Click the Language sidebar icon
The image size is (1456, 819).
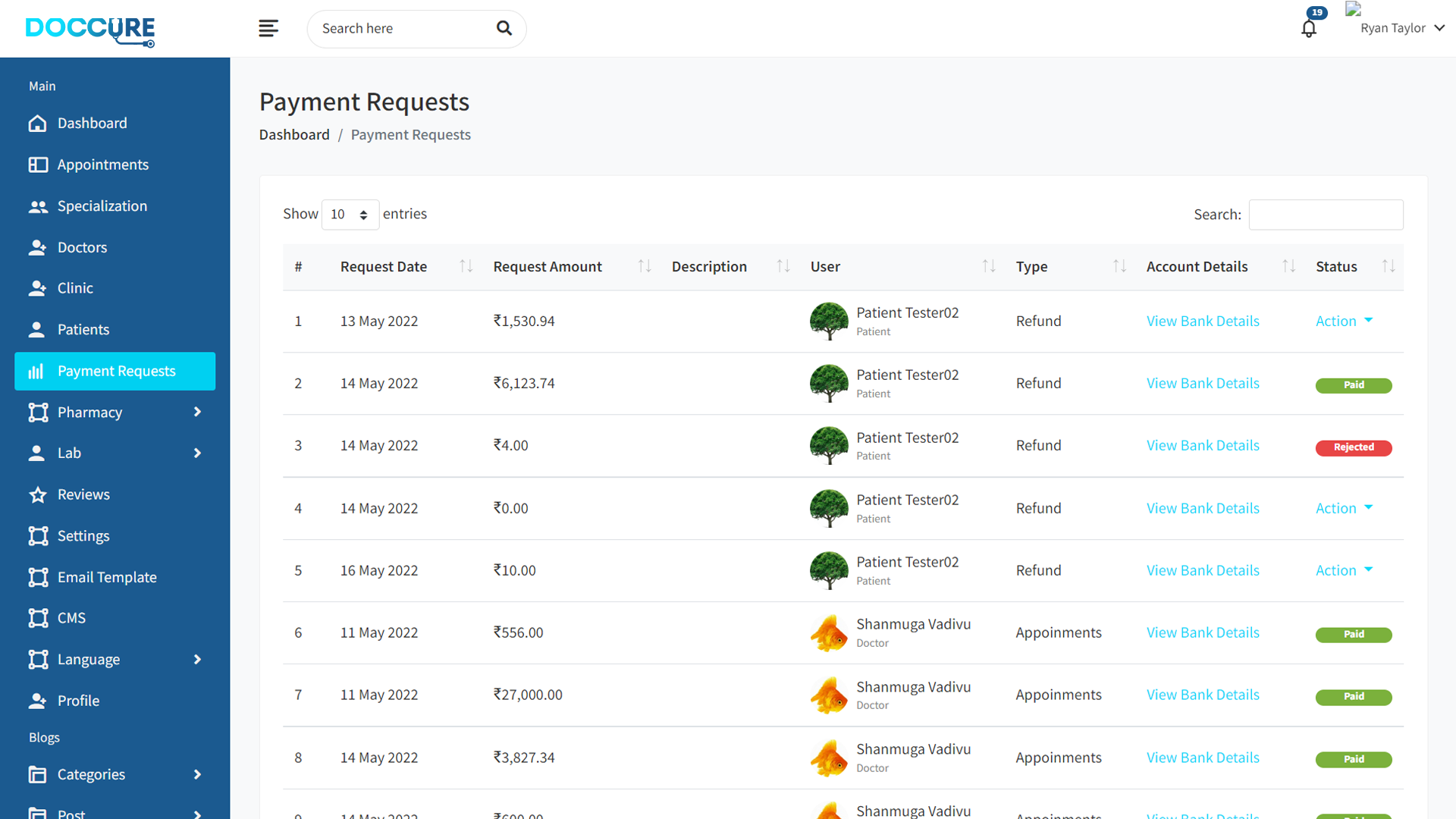pos(38,660)
